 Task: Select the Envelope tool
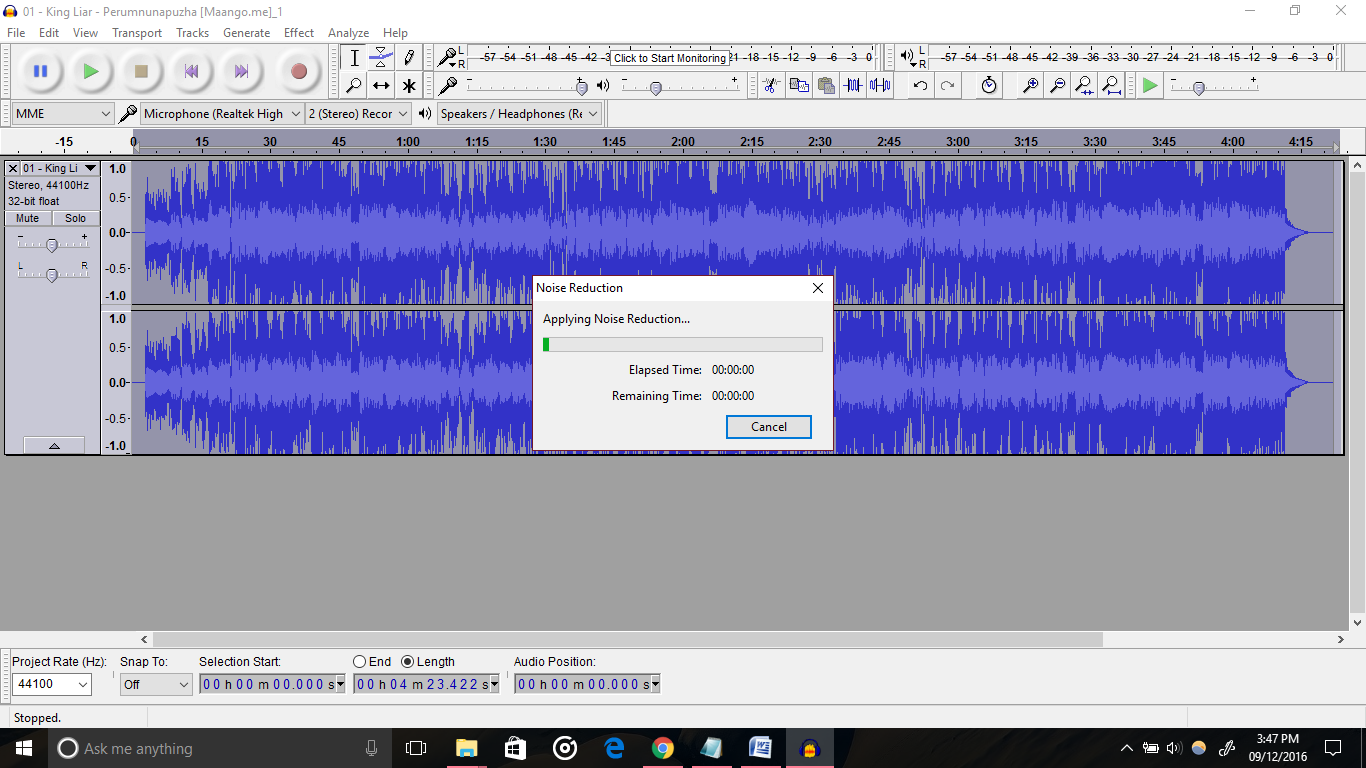pos(381,58)
